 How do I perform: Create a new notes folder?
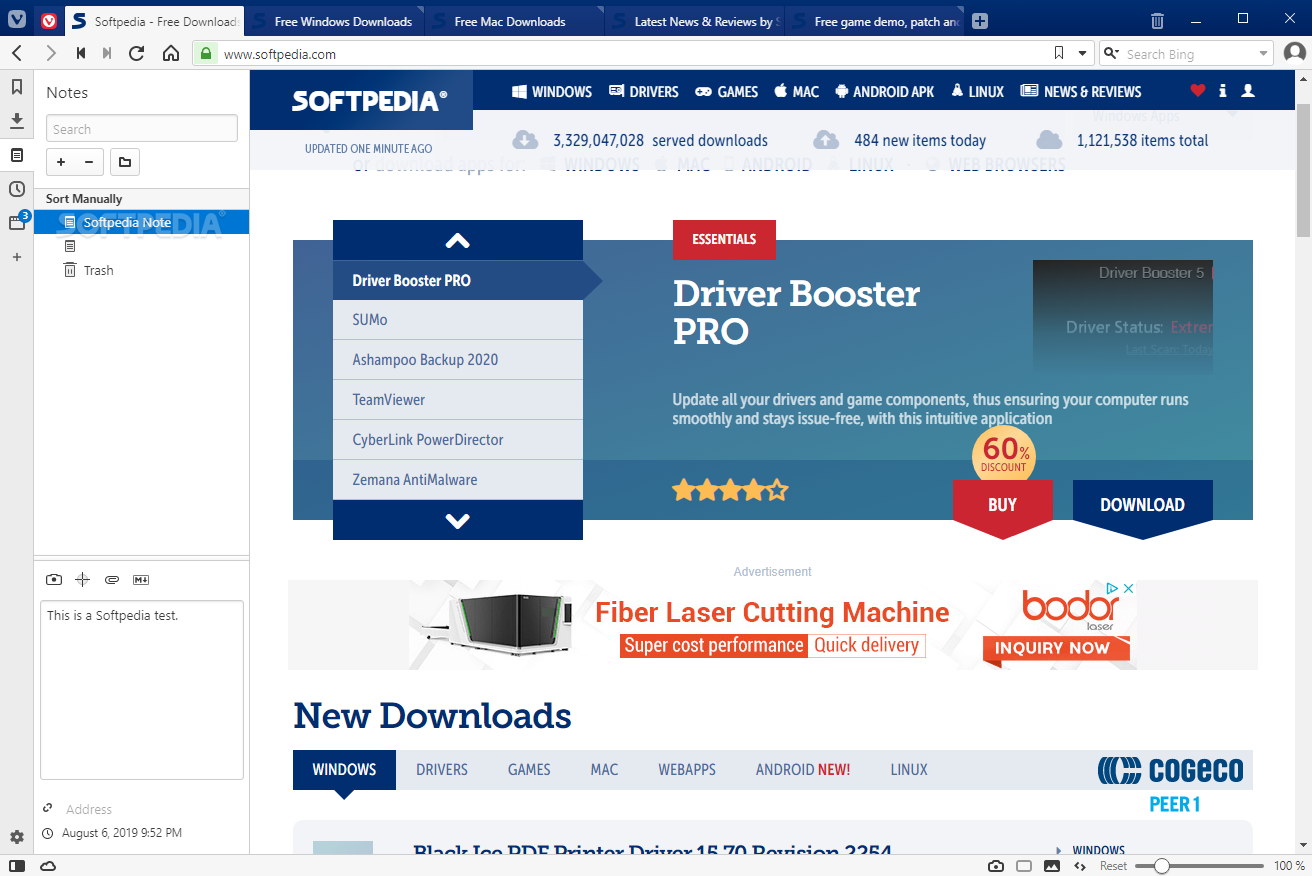point(125,162)
